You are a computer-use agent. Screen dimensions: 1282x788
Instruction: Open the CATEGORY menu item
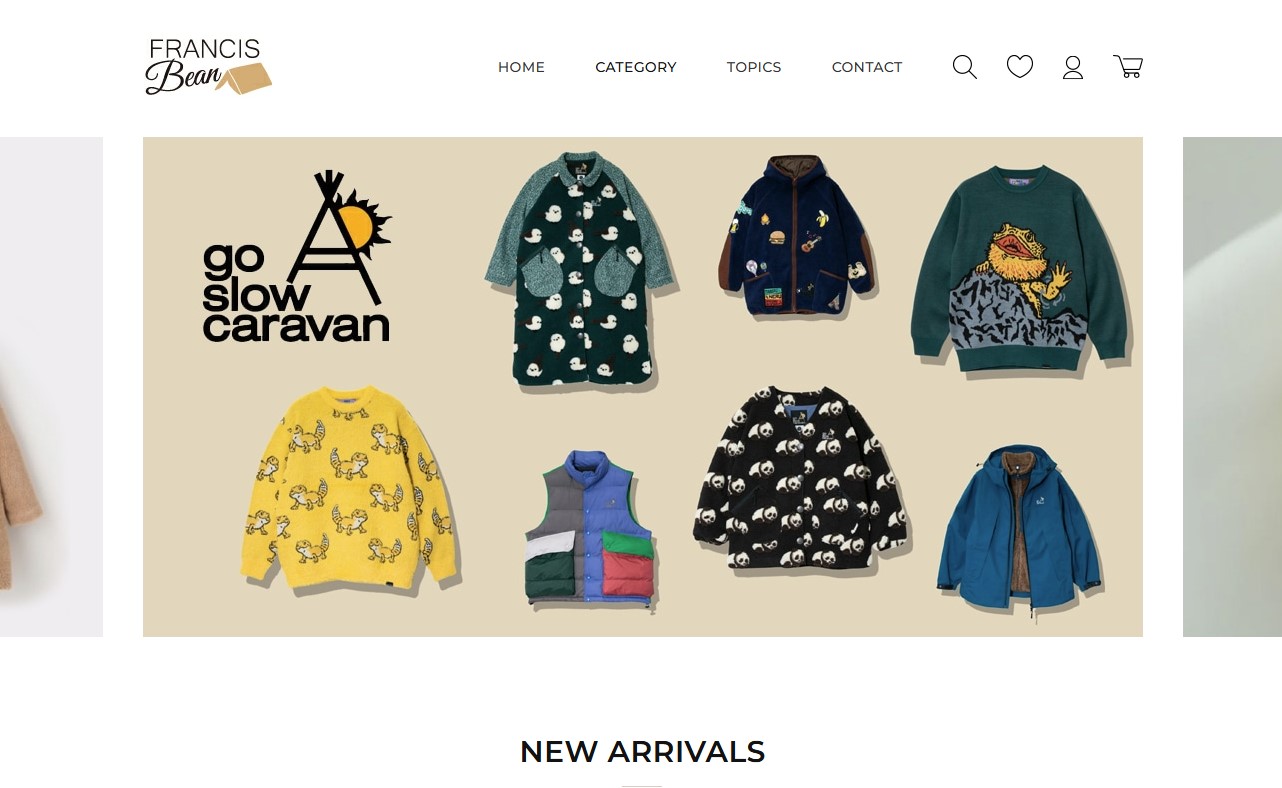[x=636, y=67]
